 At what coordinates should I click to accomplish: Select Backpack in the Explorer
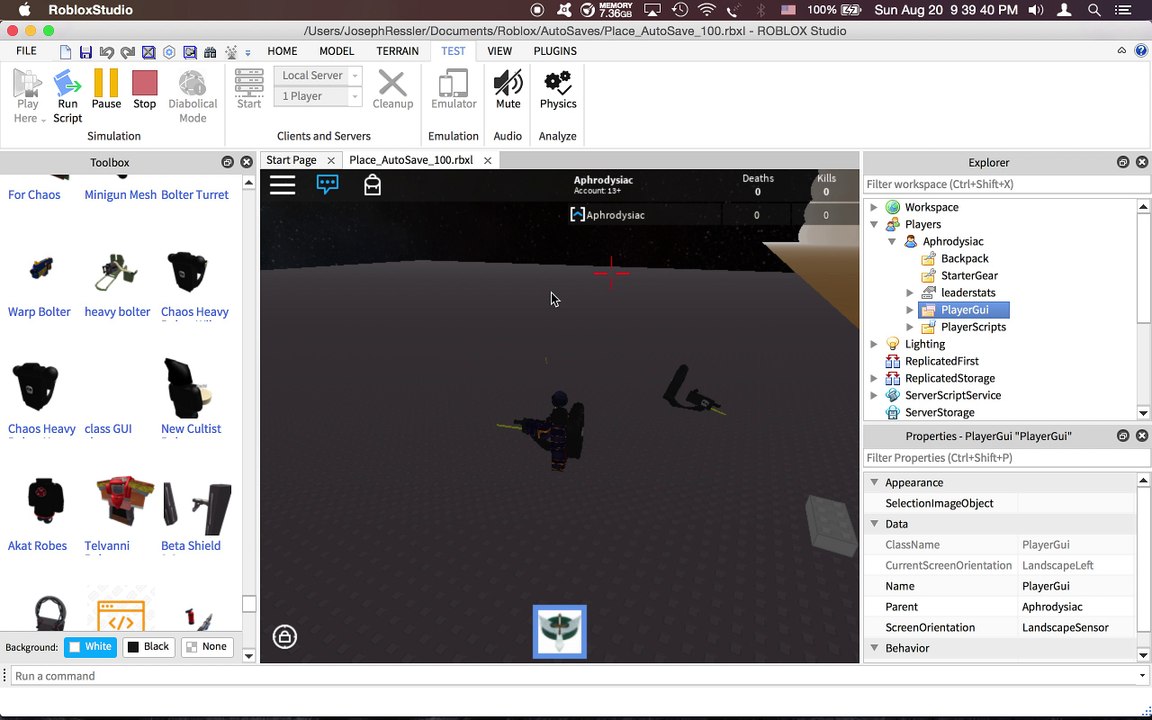pos(965,259)
